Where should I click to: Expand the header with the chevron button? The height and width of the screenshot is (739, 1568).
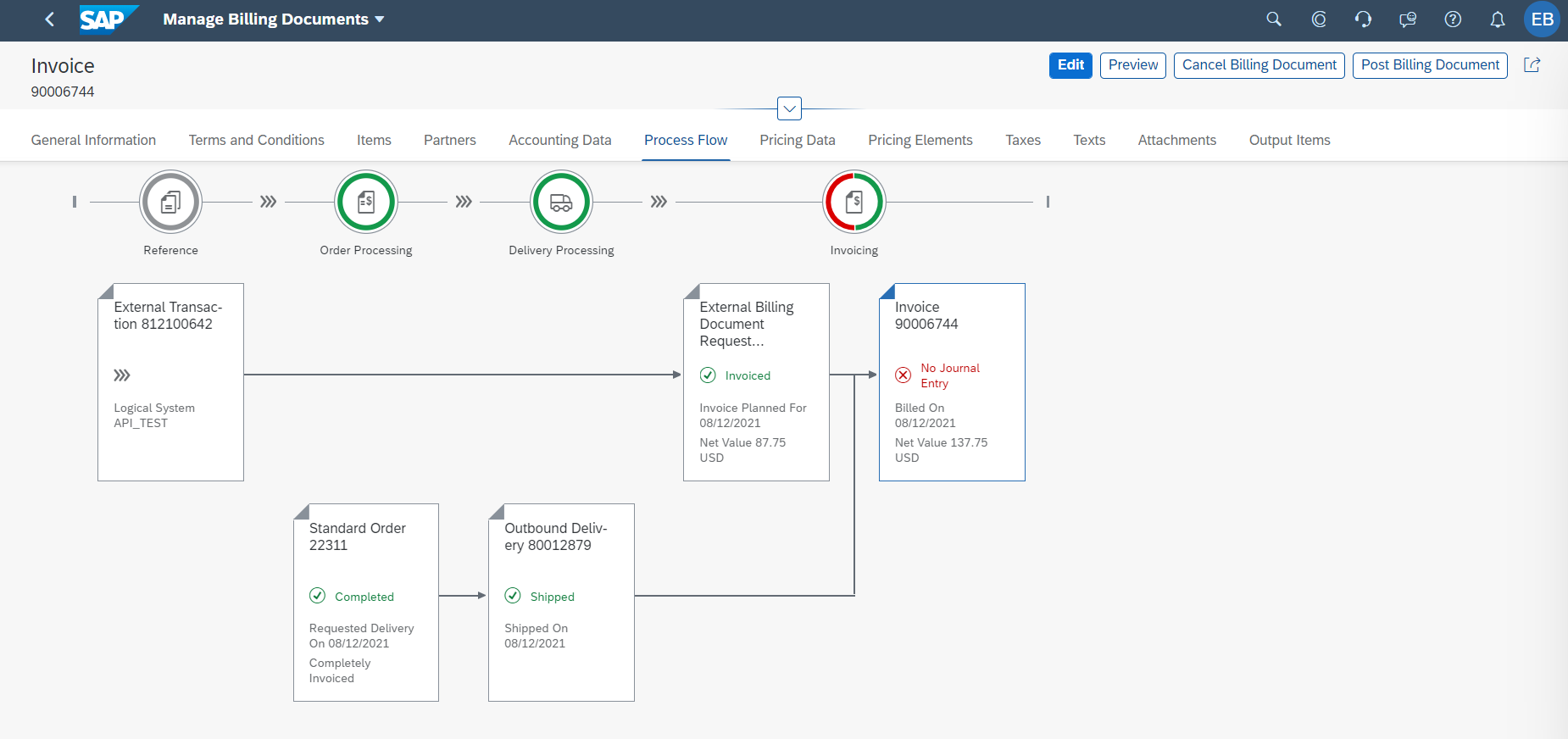789,108
